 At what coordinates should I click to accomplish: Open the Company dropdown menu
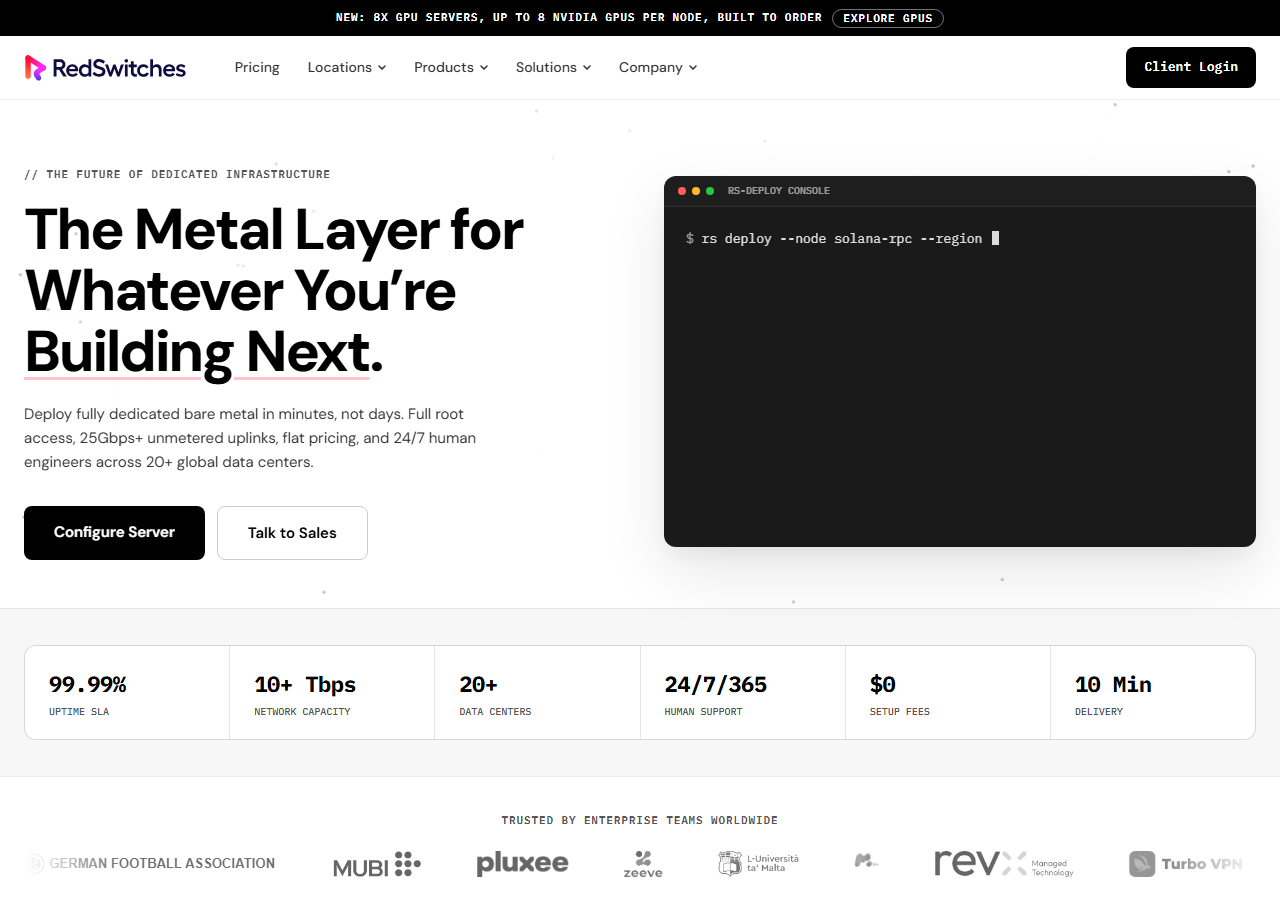(x=658, y=68)
